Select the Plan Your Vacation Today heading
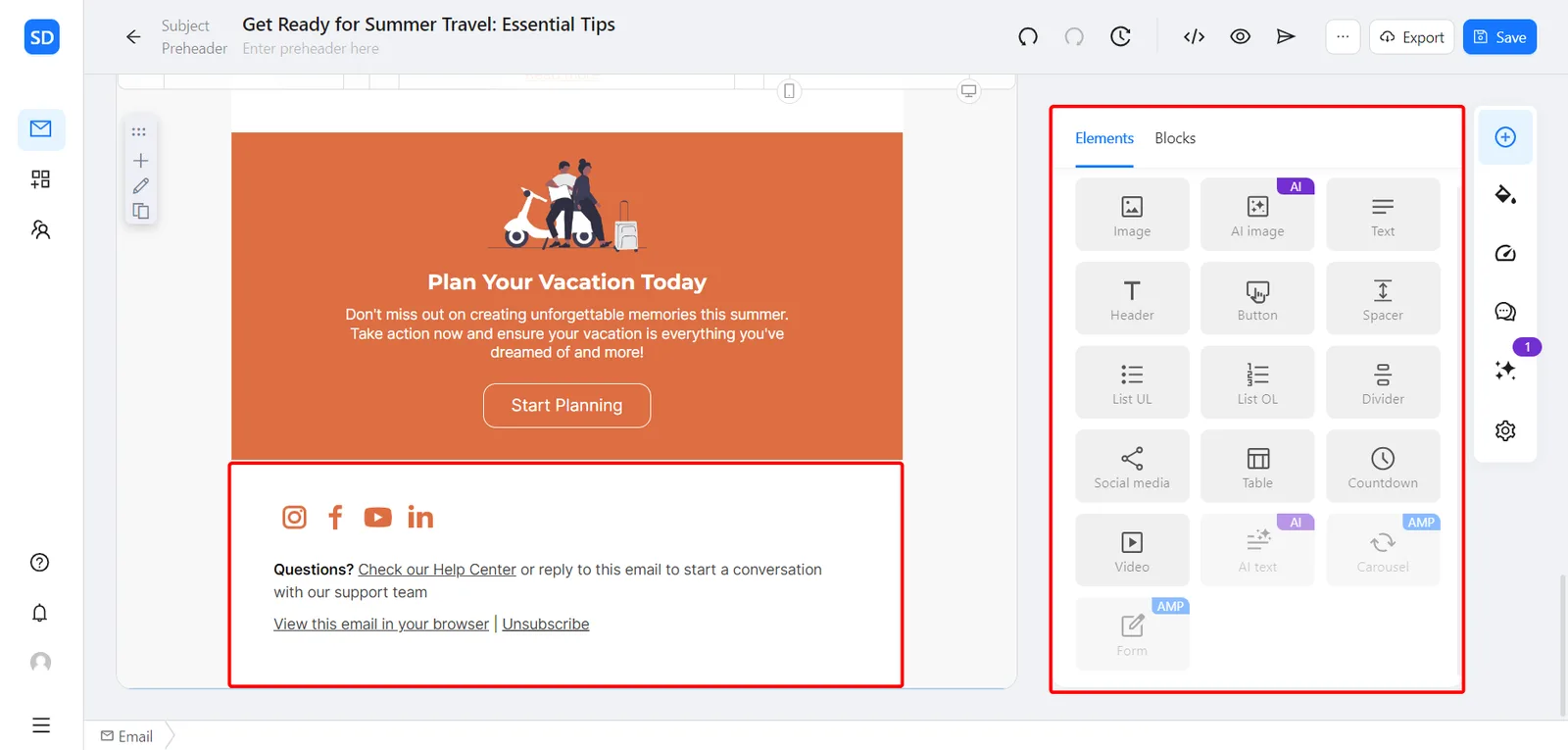The width and height of the screenshot is (1568, 750). [566, 282]
